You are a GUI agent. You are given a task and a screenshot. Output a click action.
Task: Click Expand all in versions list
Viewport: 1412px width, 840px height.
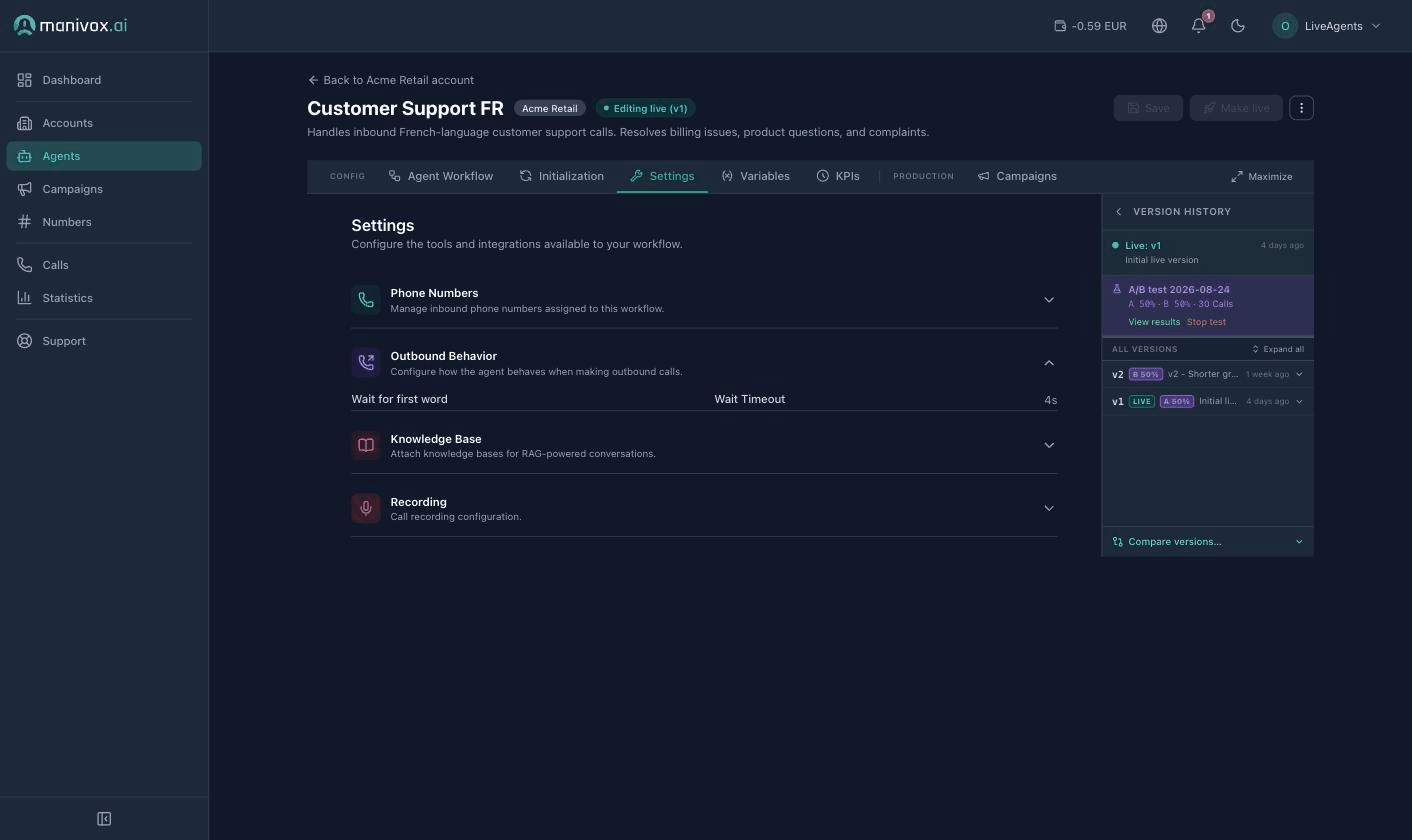pyautogui.click(x=1278, y=349)
